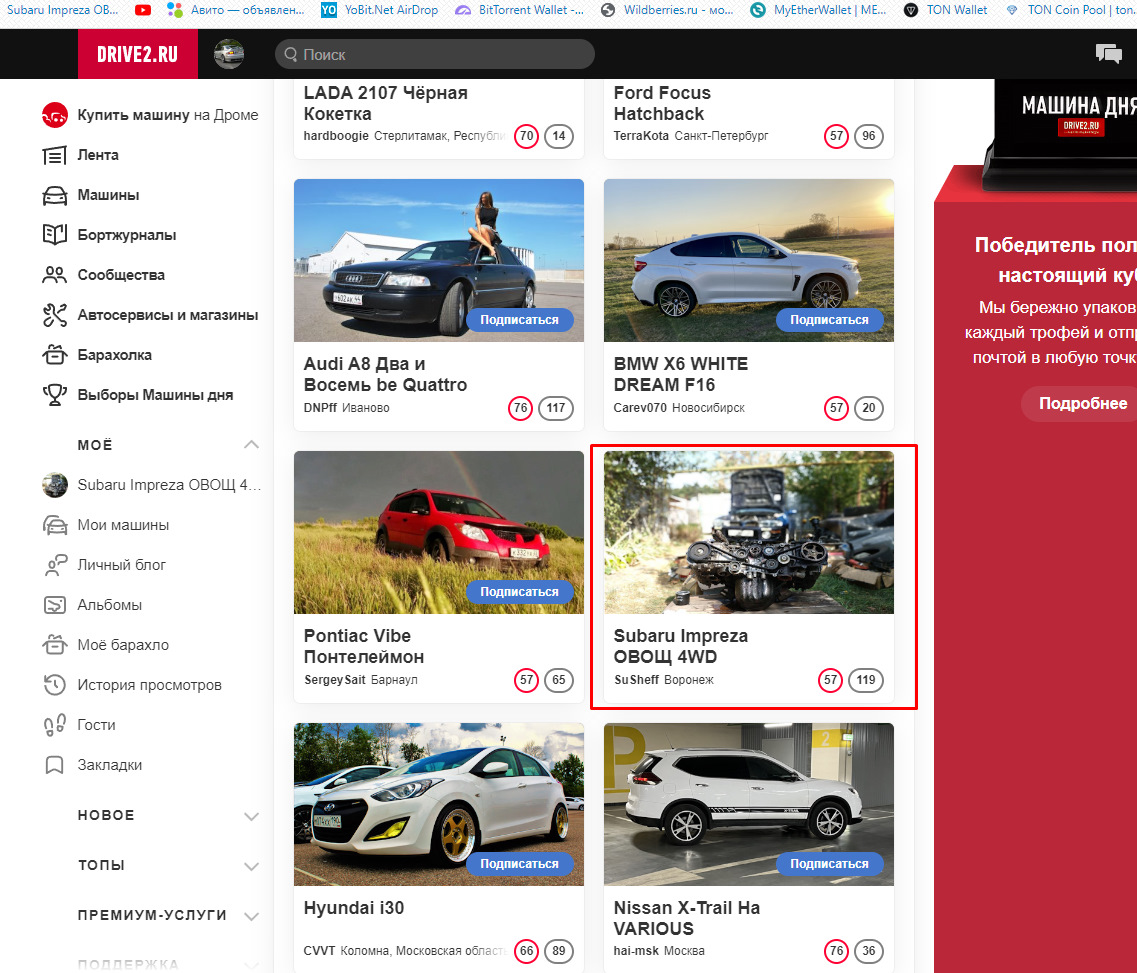Open Pontiac Vibe car photo
The width and height of the screenshot is (1137, 973).
coord(439,532)
